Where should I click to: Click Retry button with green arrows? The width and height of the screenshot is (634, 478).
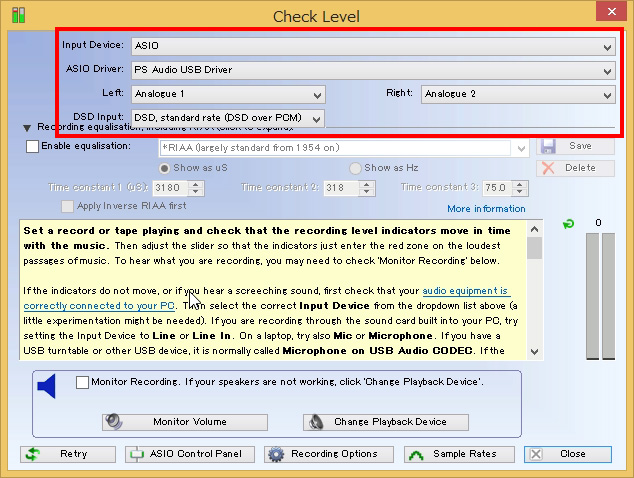coord(67,454)
